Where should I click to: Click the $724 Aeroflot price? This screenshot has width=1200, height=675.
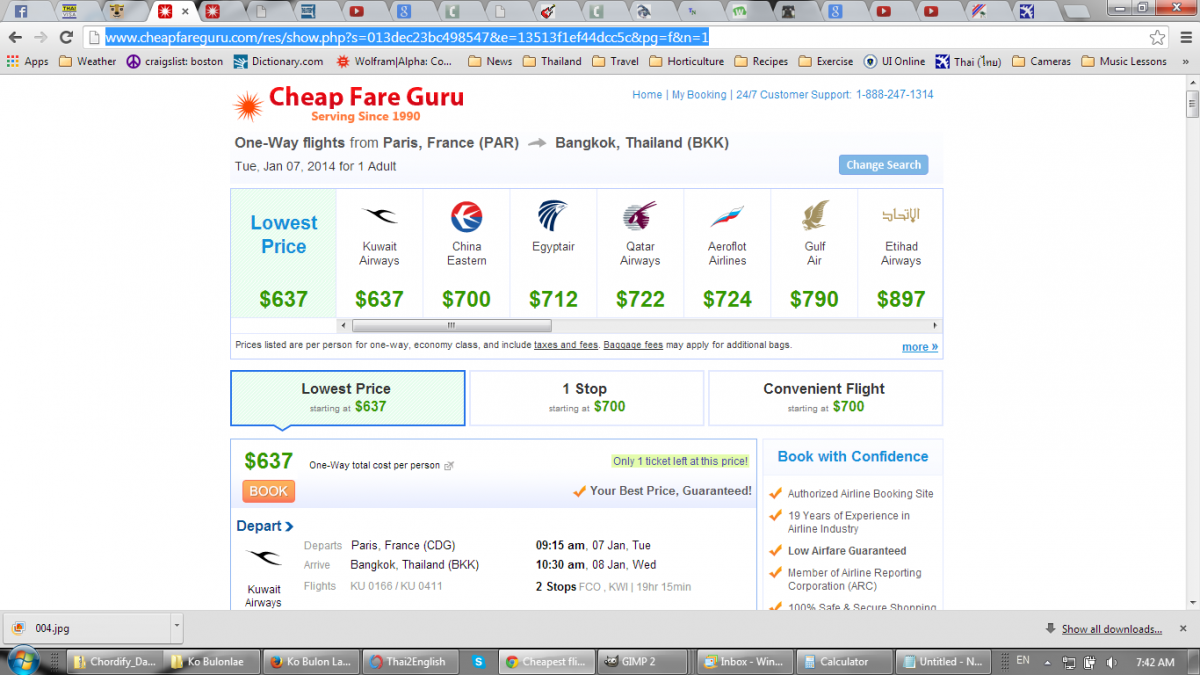click(x=727, y=299)
